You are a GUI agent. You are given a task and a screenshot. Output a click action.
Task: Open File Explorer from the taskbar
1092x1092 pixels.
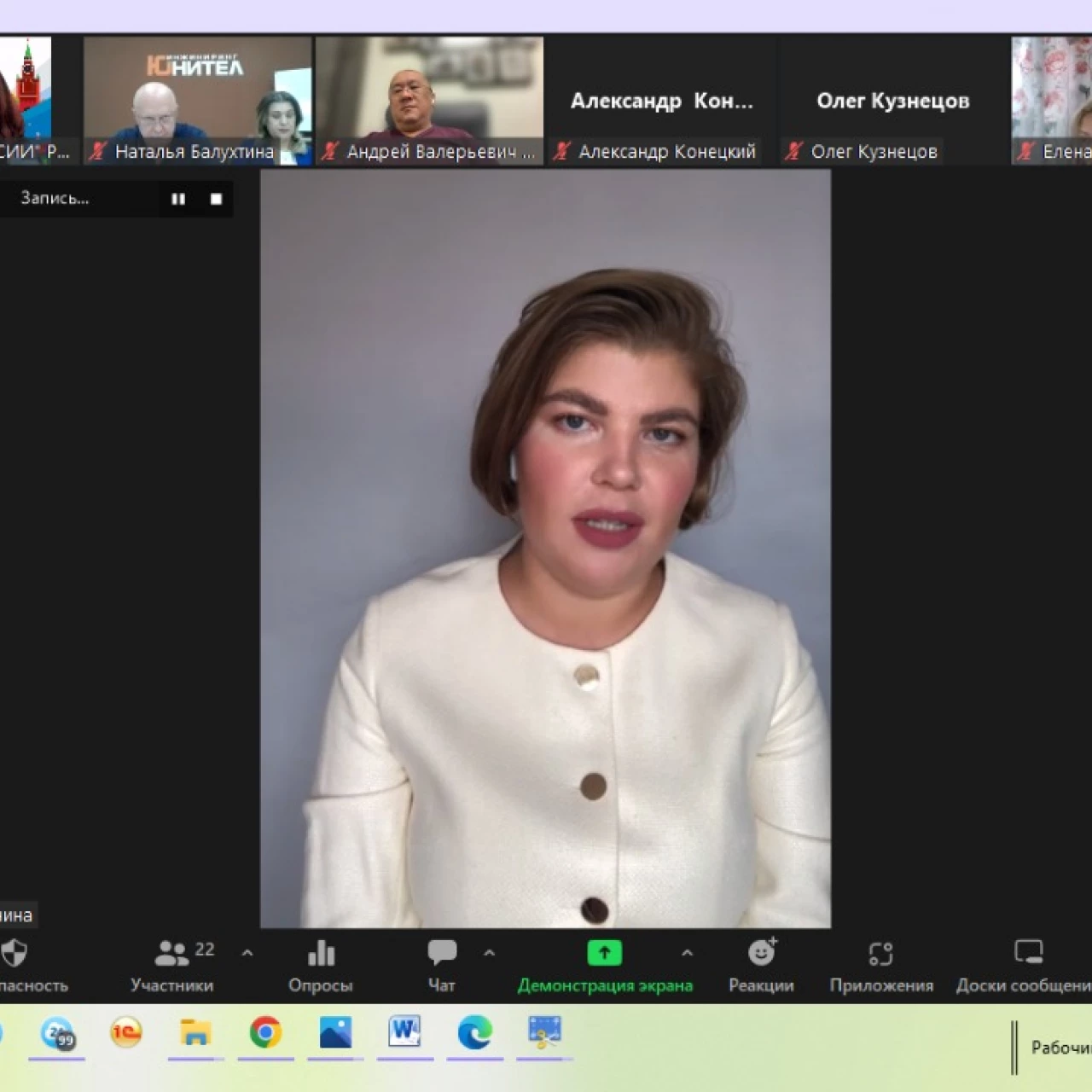[195, 1033]
